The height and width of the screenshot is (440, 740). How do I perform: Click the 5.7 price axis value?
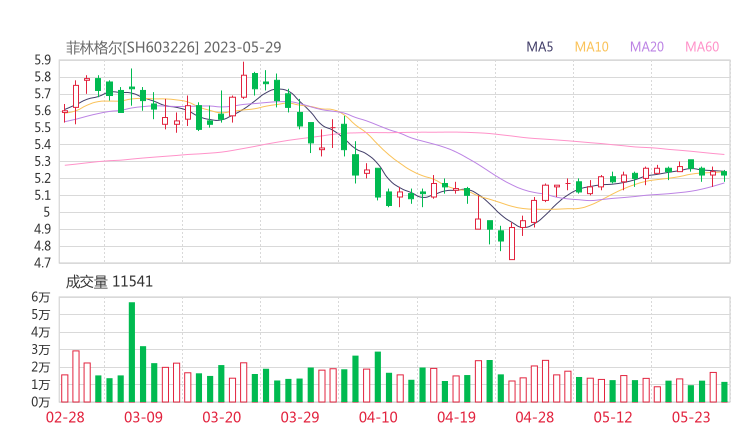(42, 94)
